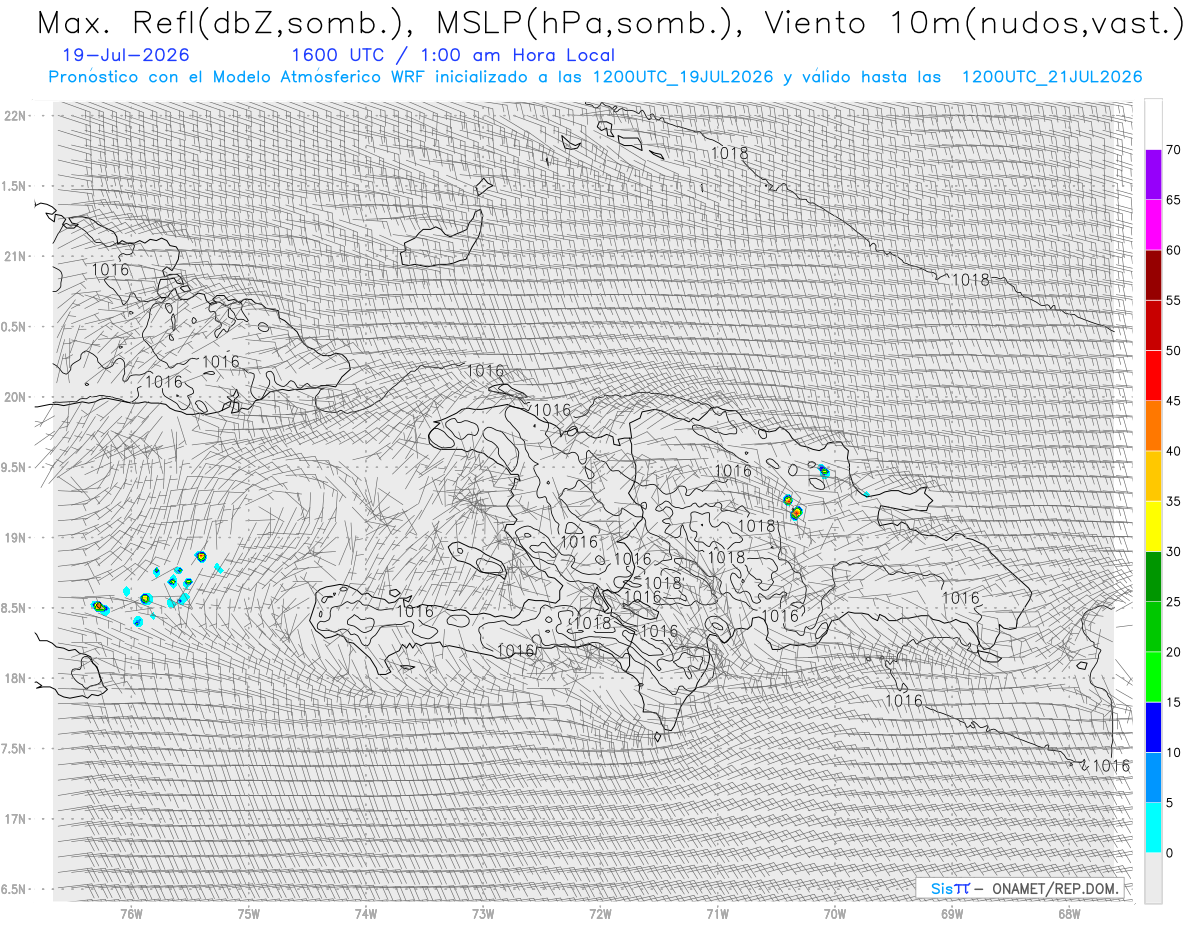Click the longitude axis label "70W"
1200x927 pixels.
(x=835, y=913)
